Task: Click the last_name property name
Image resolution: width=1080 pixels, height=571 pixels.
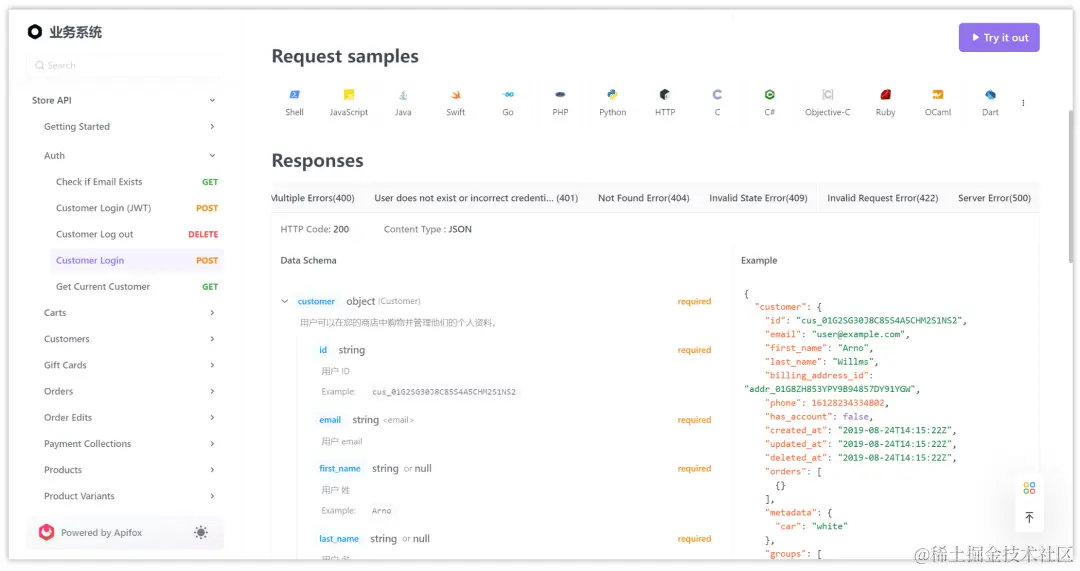Action: coord(339,539)
